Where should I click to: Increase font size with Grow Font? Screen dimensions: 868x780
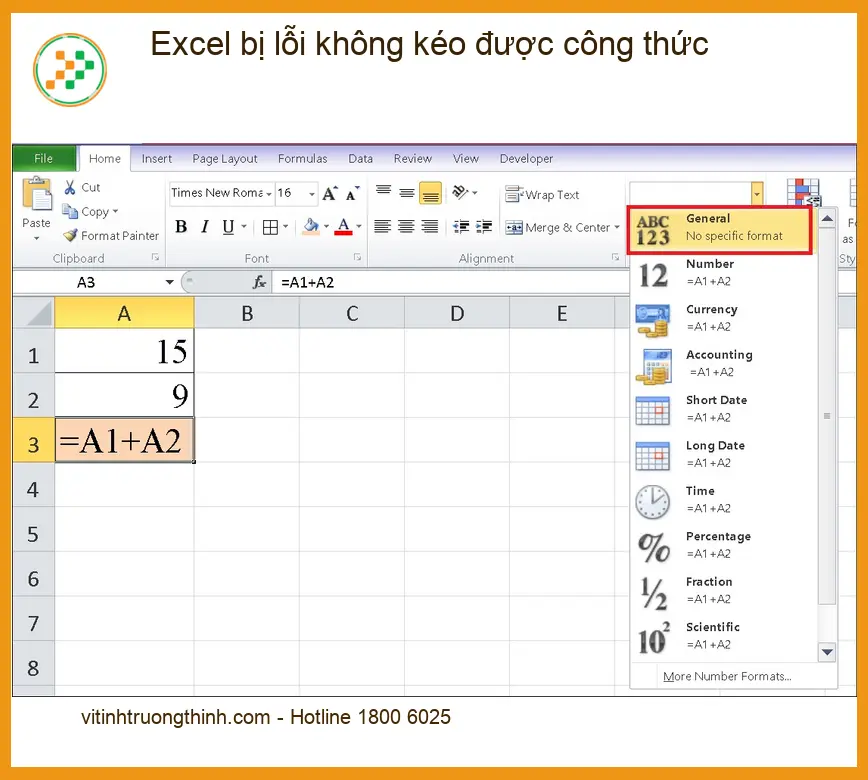click(x=330, y=193)
